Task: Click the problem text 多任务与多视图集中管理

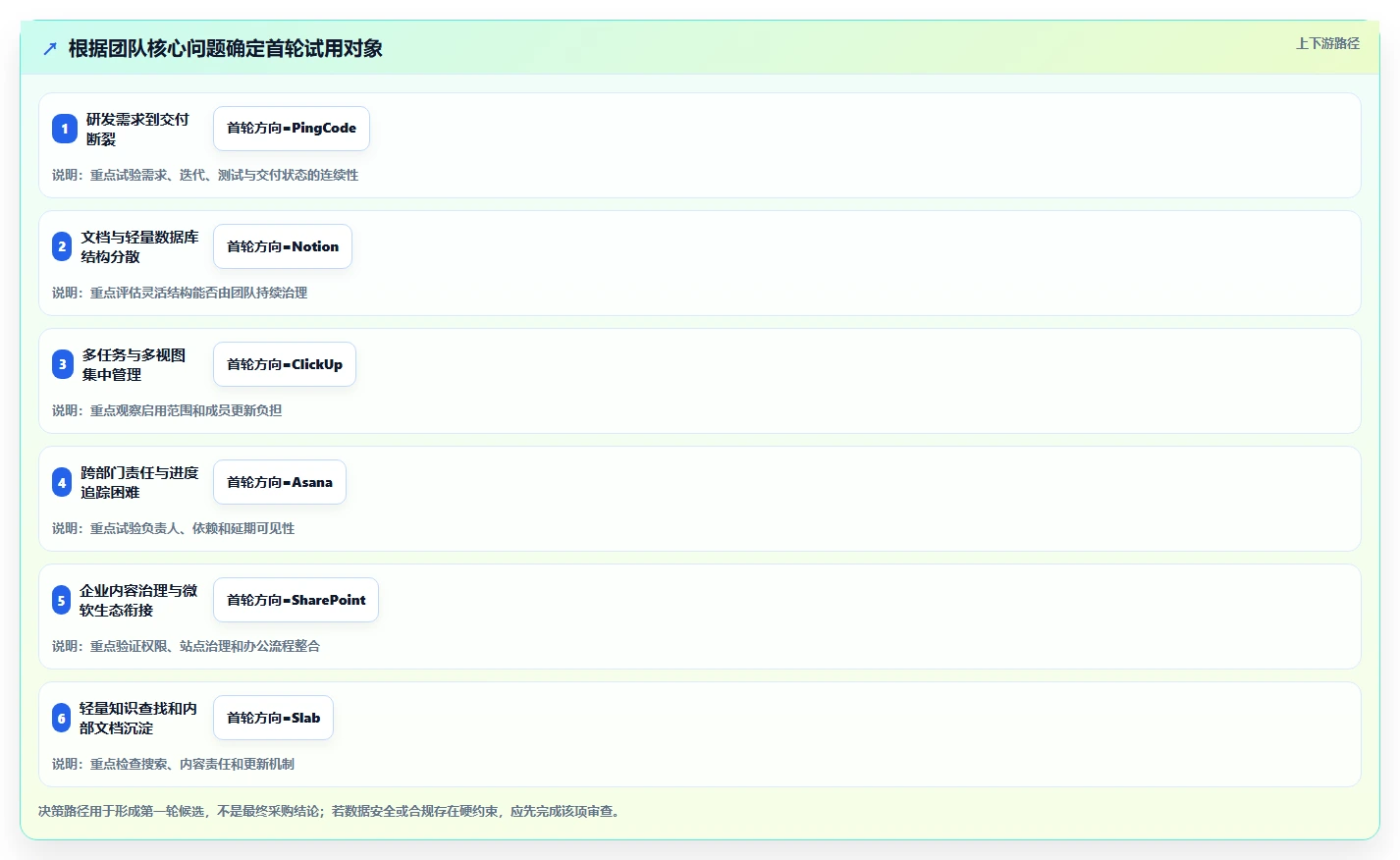Action: [134, 364]
